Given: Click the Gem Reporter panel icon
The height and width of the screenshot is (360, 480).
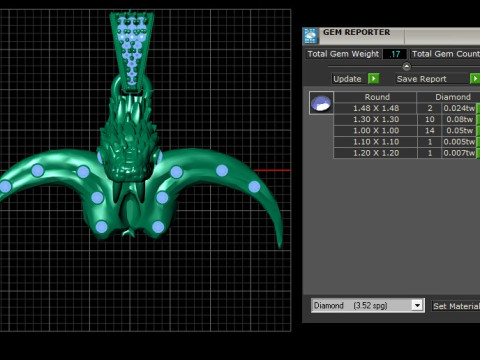Looking at the screenshot, I should click(310, 36).
